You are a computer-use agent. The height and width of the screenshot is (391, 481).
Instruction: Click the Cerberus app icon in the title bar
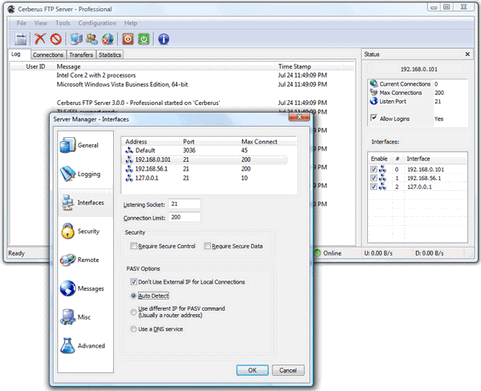12,9
